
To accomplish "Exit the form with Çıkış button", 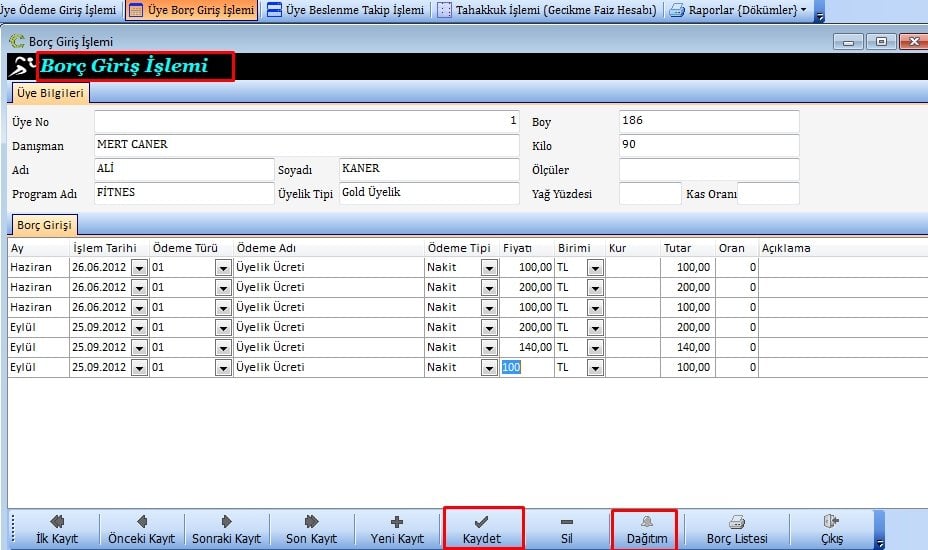I will pyautogui.click(x=831, y=529).
